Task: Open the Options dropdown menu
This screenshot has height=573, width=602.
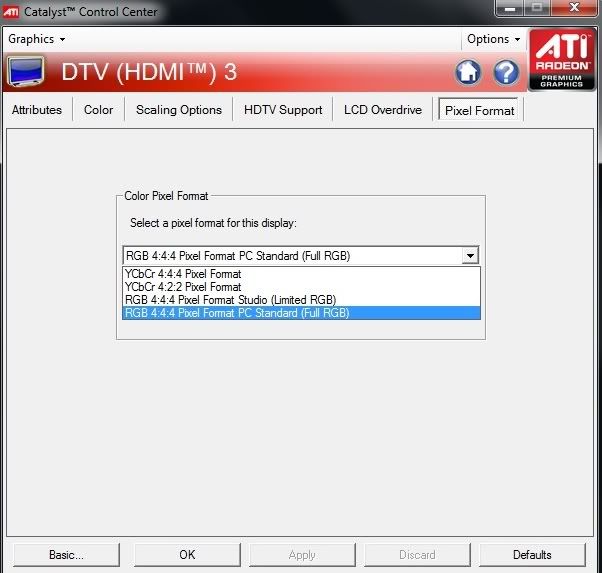Action: 493,39
